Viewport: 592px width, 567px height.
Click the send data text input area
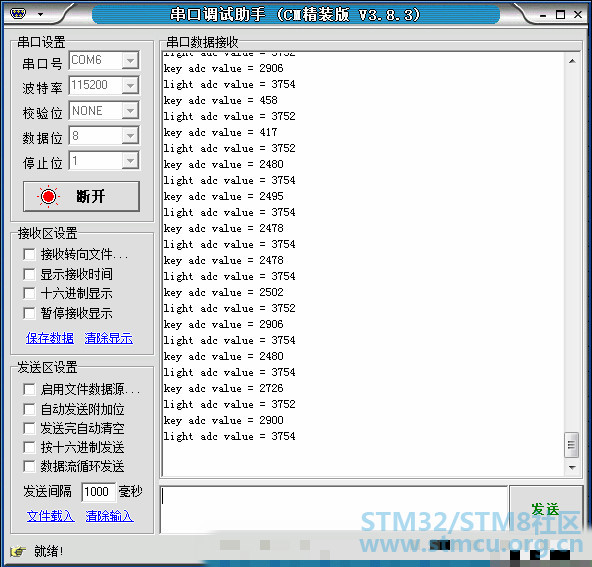[x=334, y=509]
